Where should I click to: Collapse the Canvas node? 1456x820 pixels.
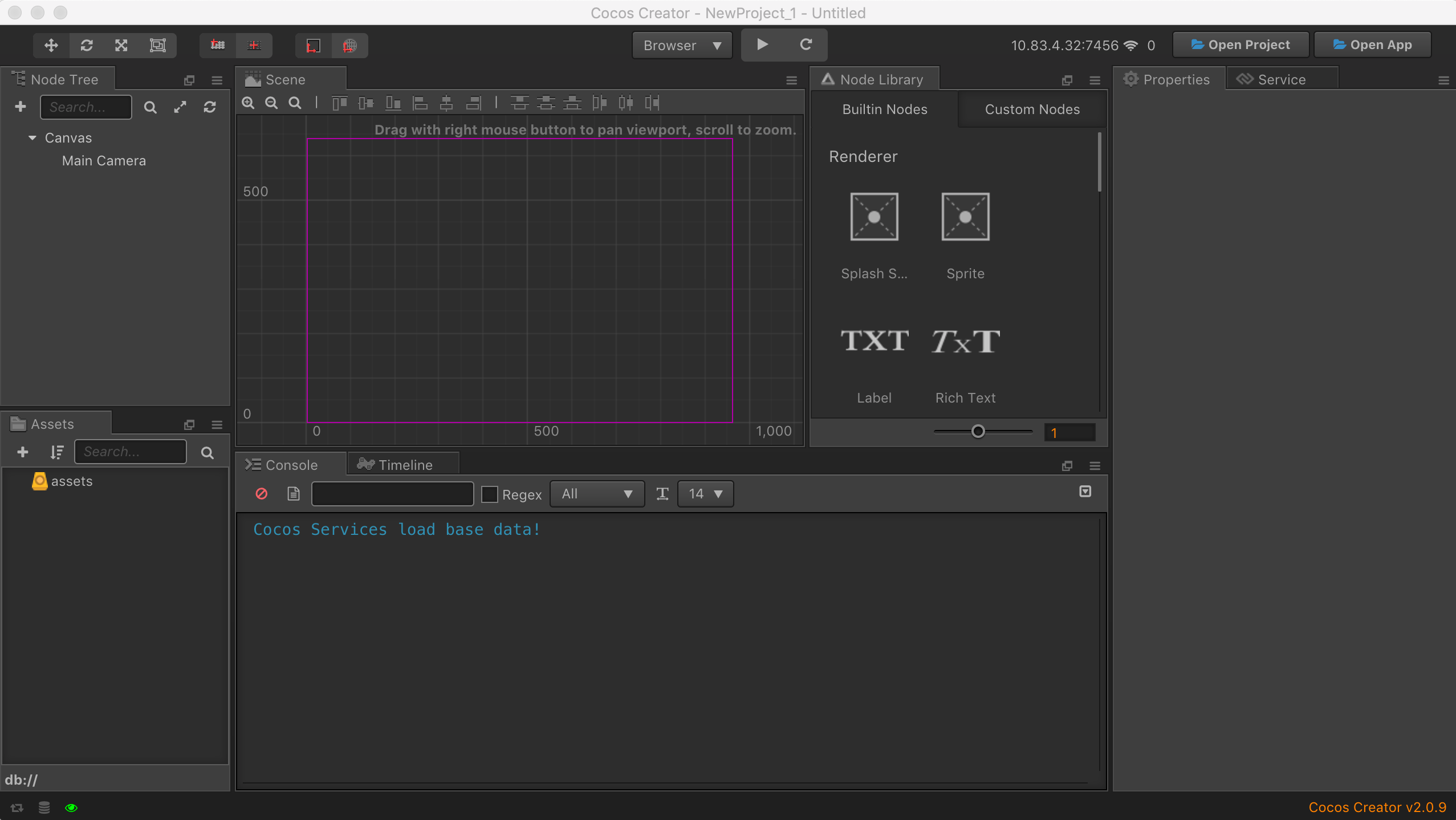pos(32,138)
